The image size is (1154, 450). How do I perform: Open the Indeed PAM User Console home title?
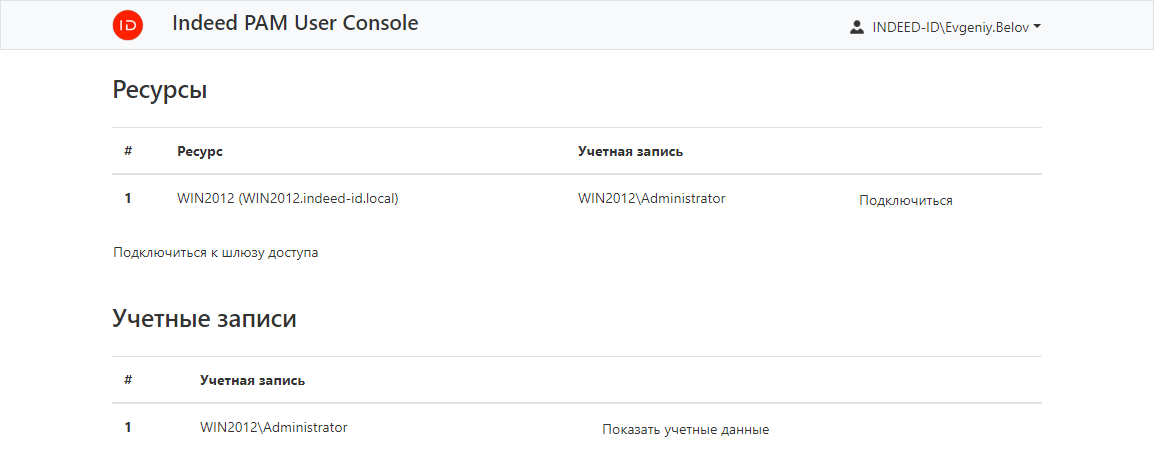295,23
